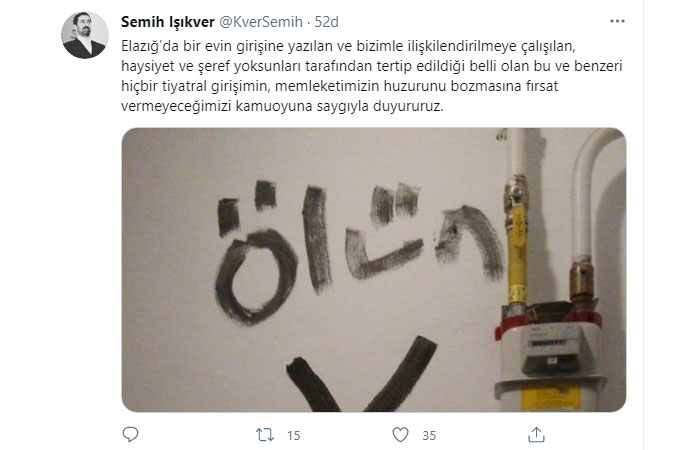Retweet the post using the arrows icon
This screenshot has width=690, height=450.
pyautogui.click(x=265, y=435)
